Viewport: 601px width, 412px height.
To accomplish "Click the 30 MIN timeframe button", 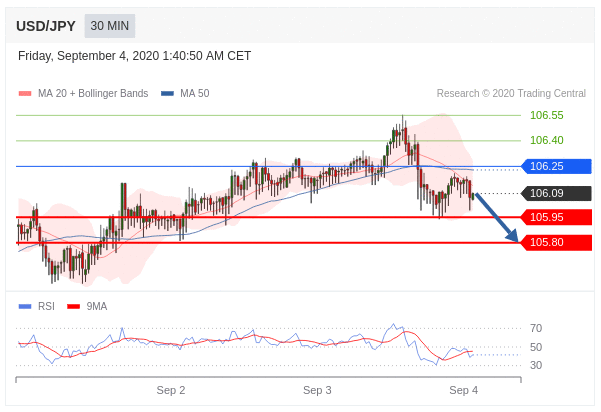I will [110, 26].
